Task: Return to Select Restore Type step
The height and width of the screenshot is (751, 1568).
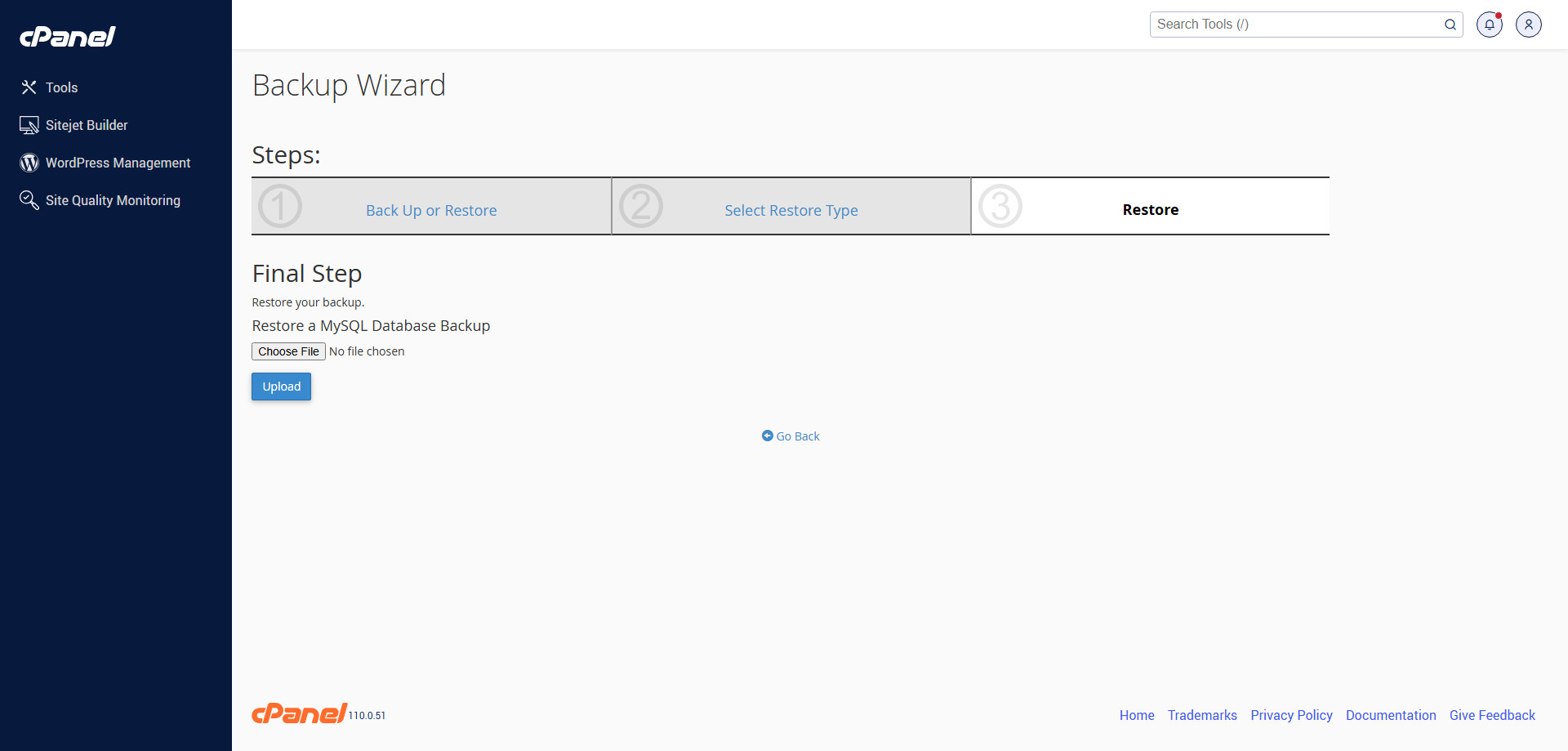Action: point(791,210)
